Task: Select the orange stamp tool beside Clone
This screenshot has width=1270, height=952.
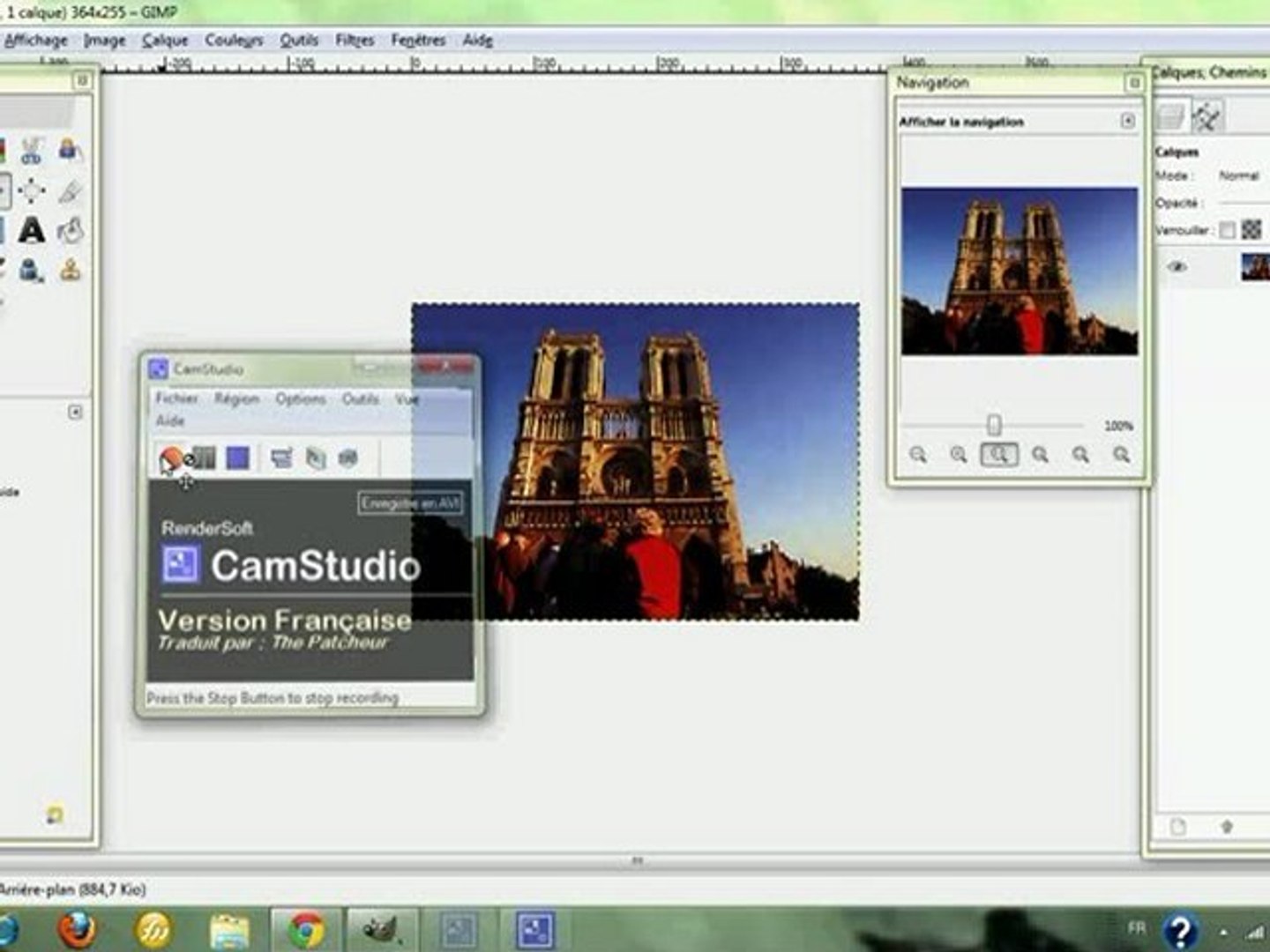Action: pyautogui.click(x=71, y=270)
